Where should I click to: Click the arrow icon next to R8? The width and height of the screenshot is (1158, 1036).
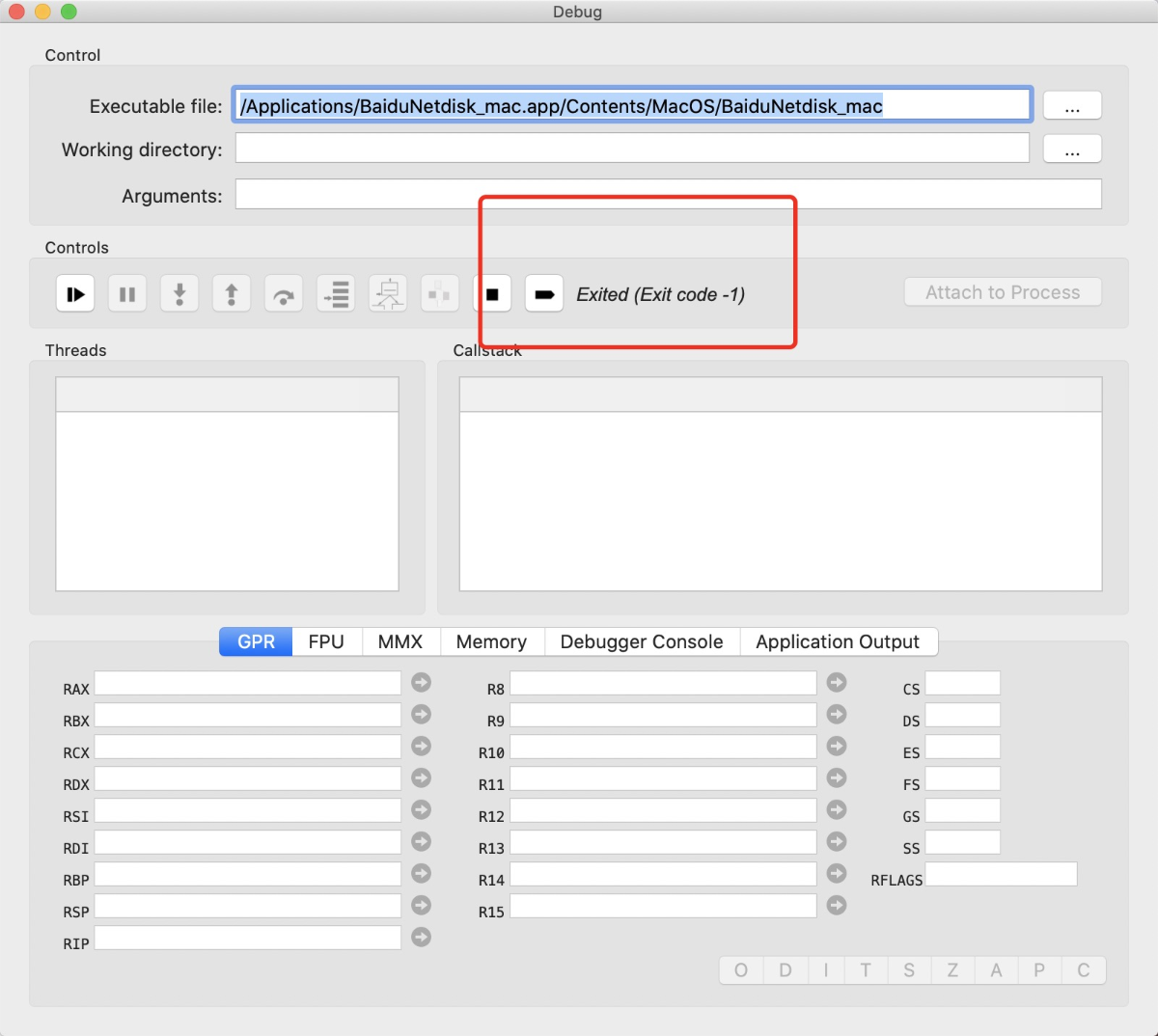point(838,683)
